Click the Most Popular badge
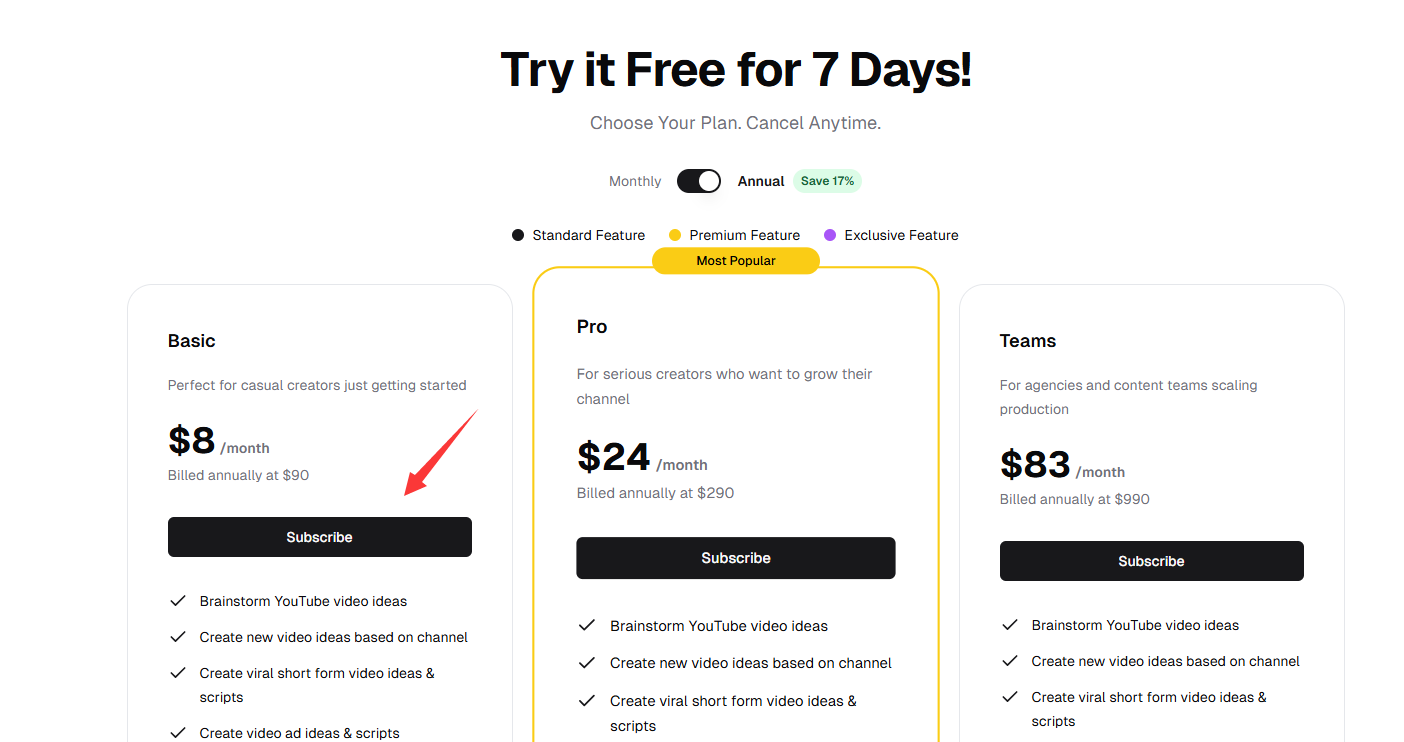Viewport: 1404px width, 742px height. (x=736, y=261)
